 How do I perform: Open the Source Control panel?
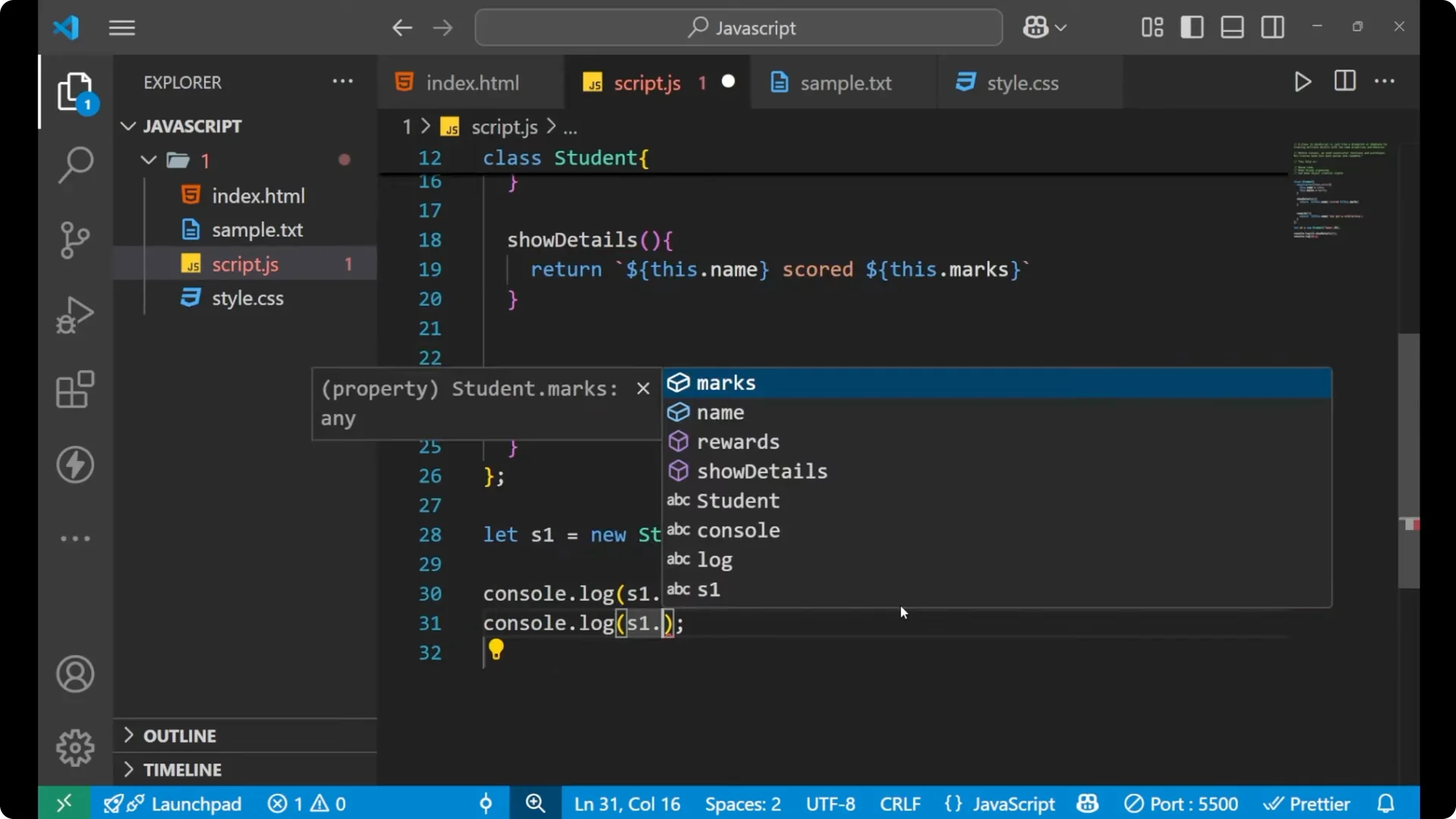click(x=75, y=240)
